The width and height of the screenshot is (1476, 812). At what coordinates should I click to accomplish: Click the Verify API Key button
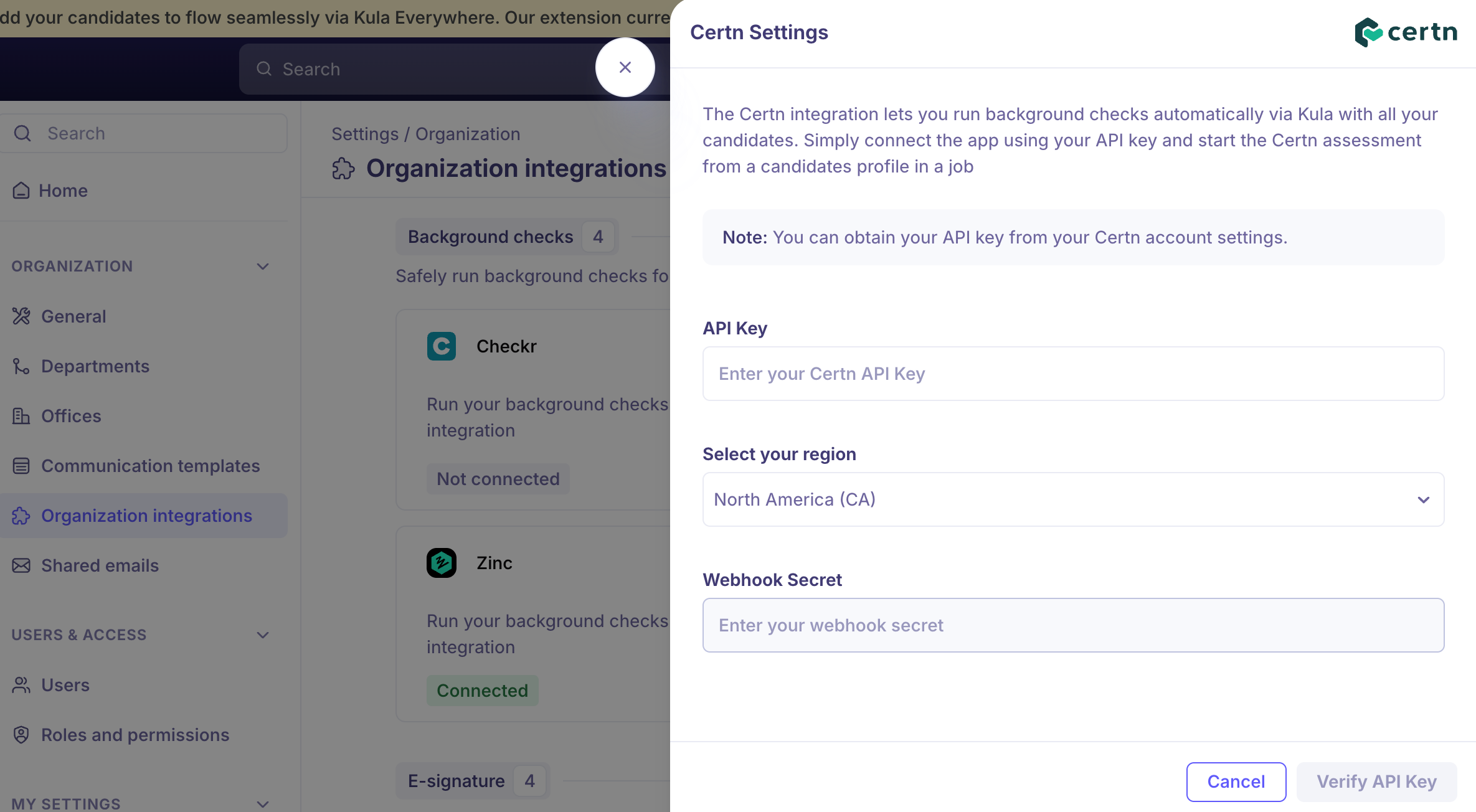pos(1376,781)
